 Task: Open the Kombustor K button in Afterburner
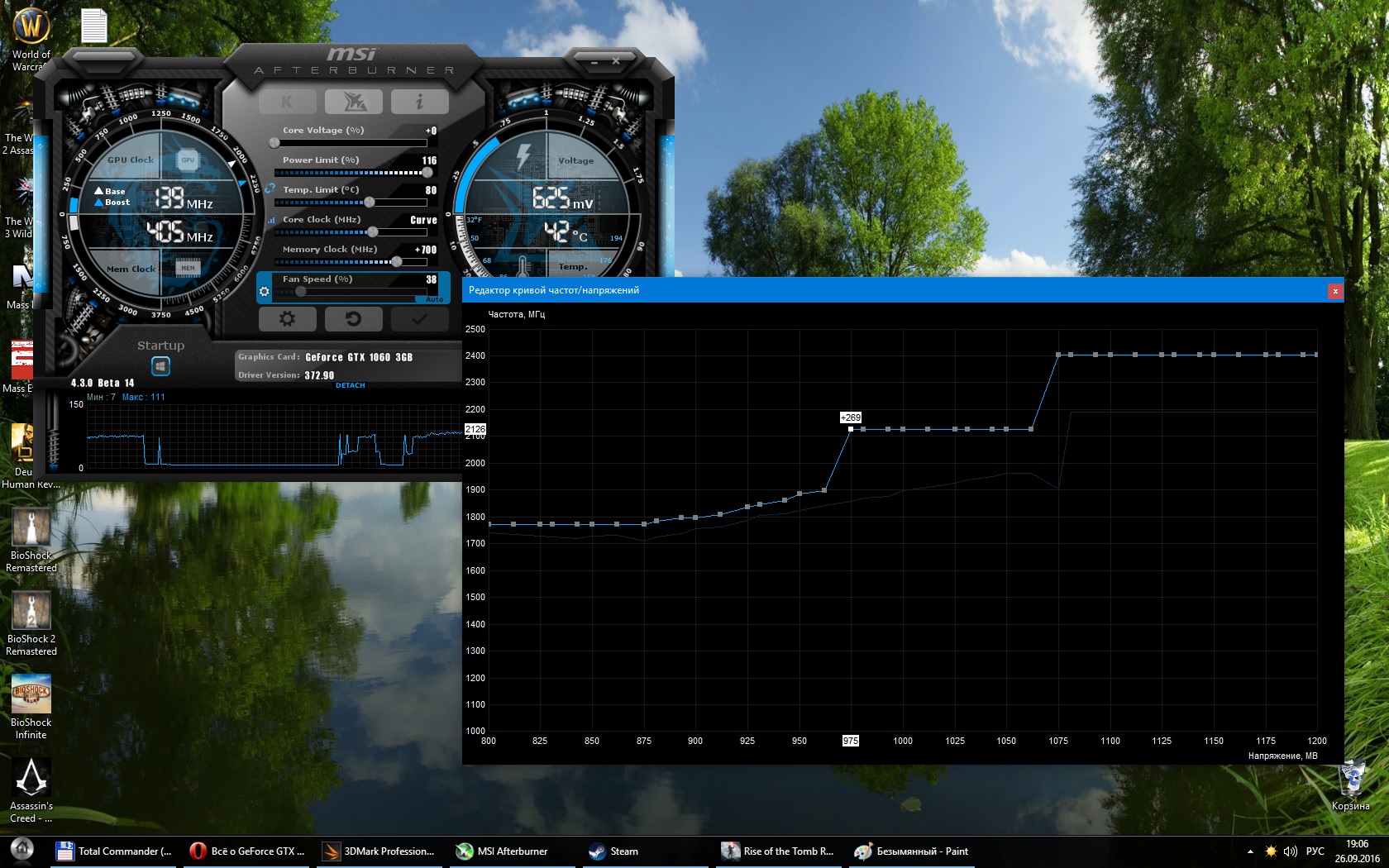click(287, 102)
